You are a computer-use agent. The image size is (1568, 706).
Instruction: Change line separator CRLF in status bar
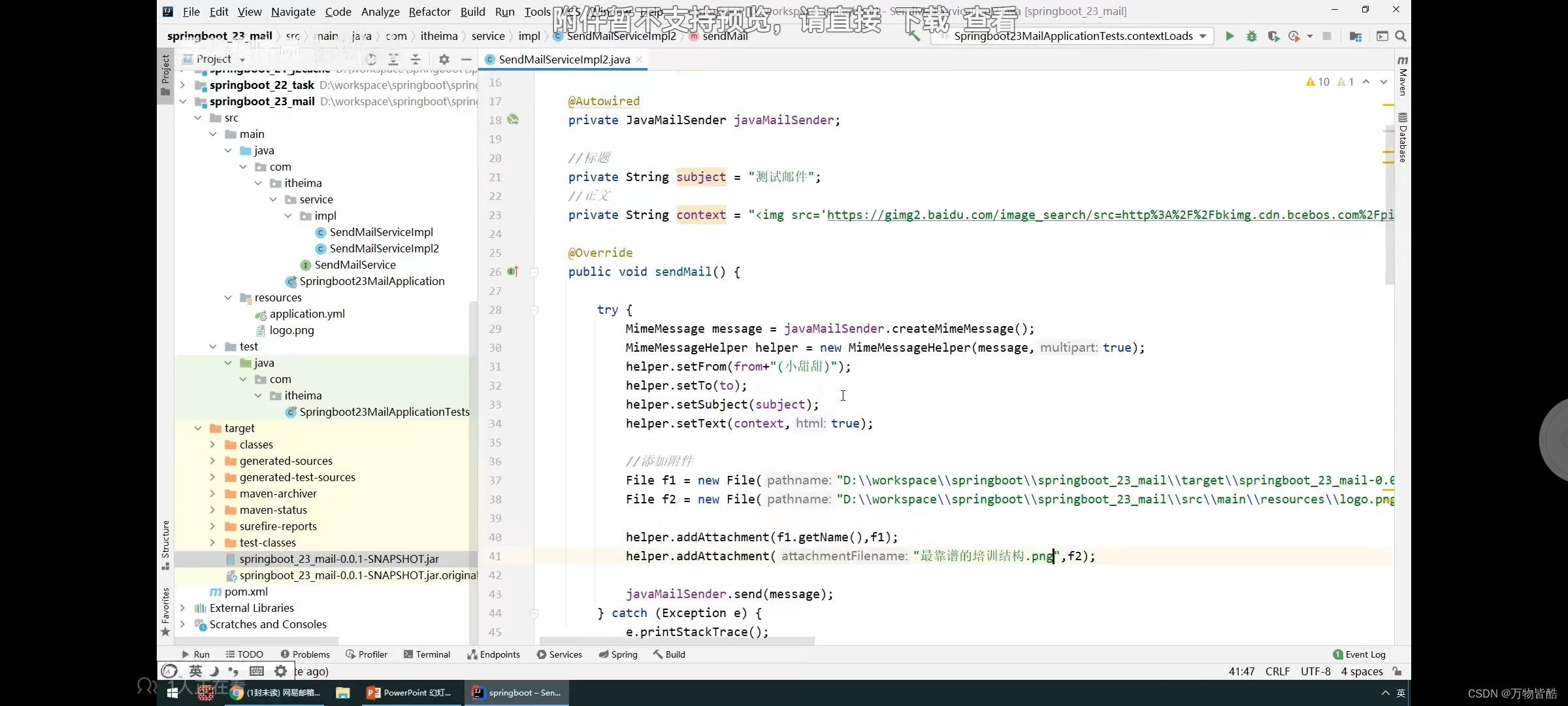coord(1277,671)
